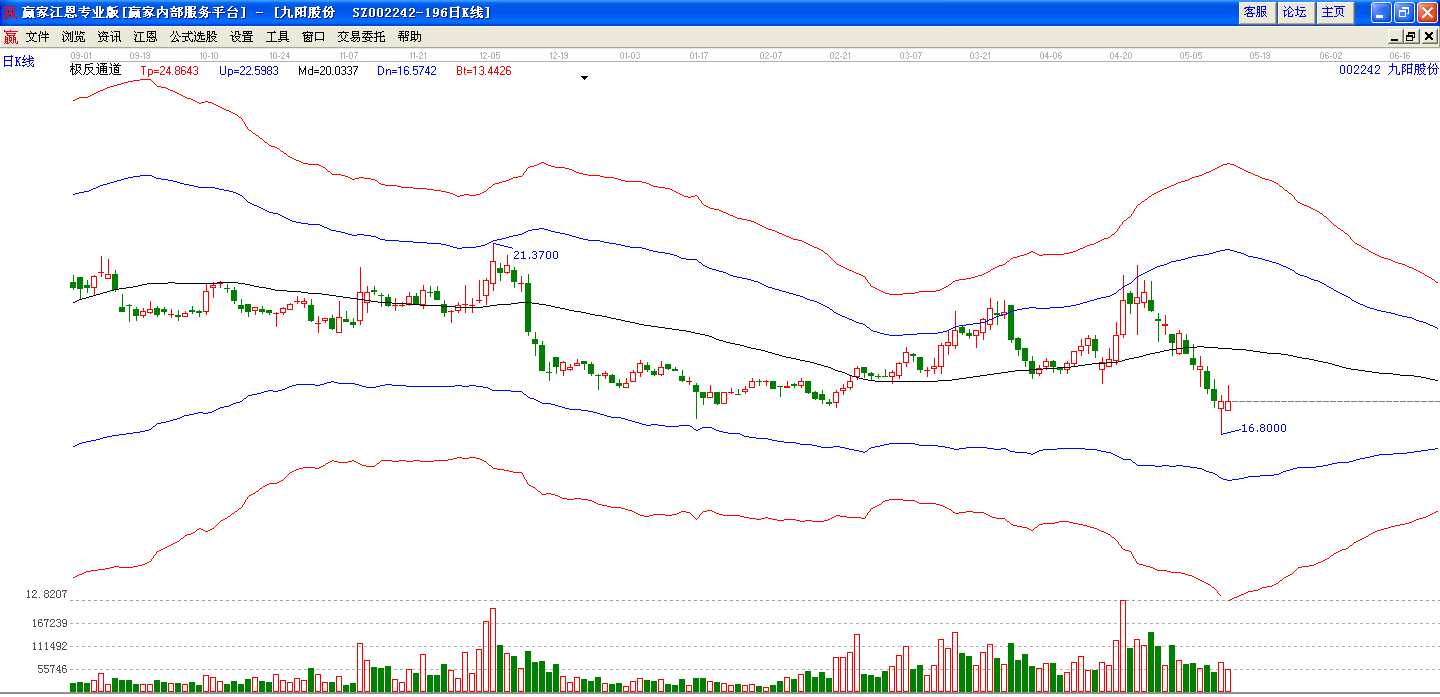This screenshot has height=697, width=1440.
Task: Click the 12-05 date marker
Action: [x=490, y=56]
